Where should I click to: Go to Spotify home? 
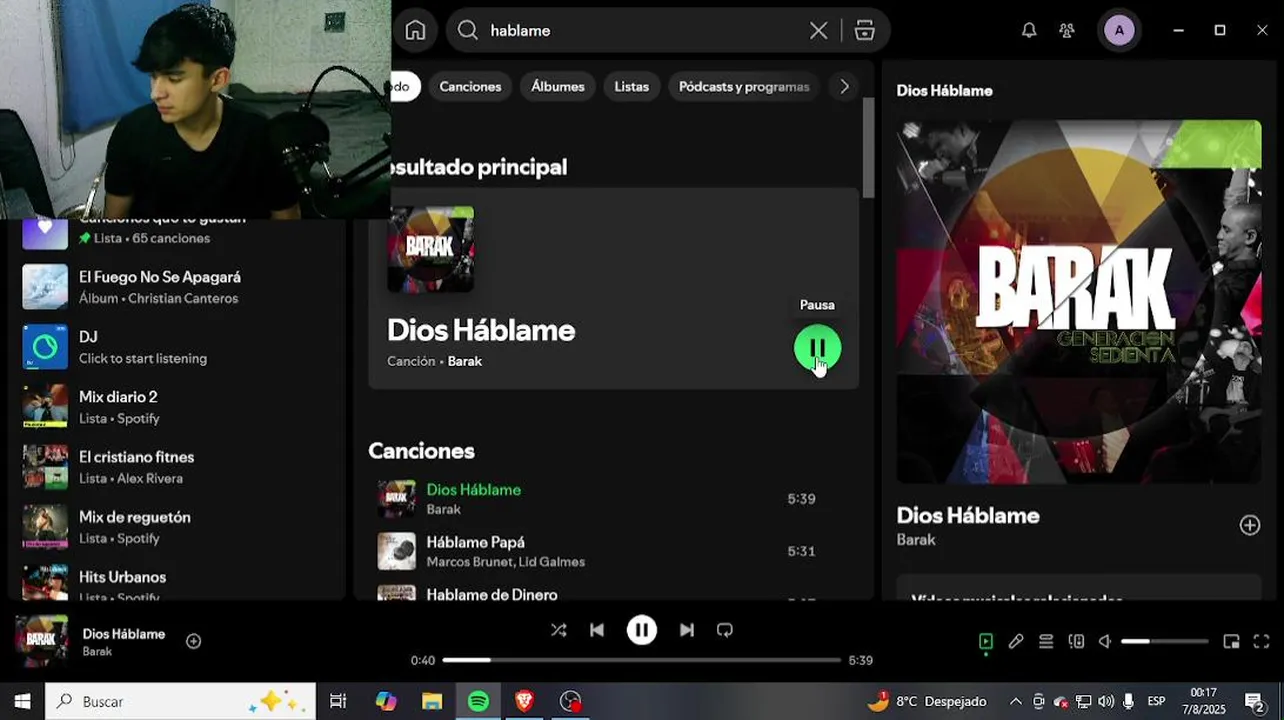(415, 30)
